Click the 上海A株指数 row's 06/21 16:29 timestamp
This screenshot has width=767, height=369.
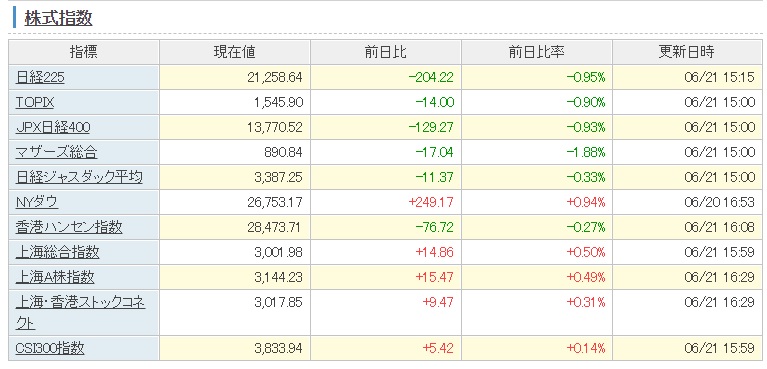point(720,277)
